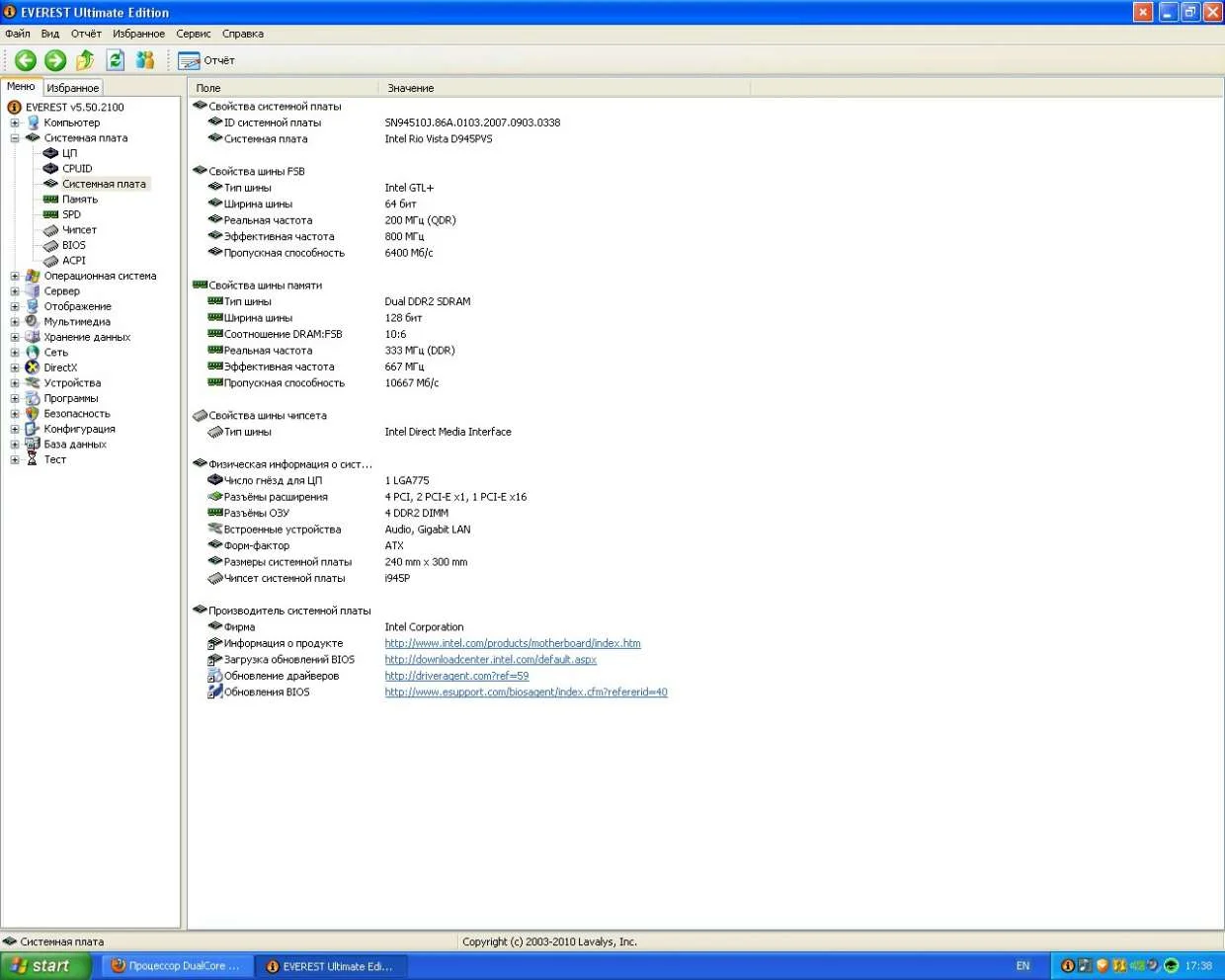Click the Программы tree icon
Image resolution: width=1225 pixels, height=980 pixels.
[x=33, y=398]
